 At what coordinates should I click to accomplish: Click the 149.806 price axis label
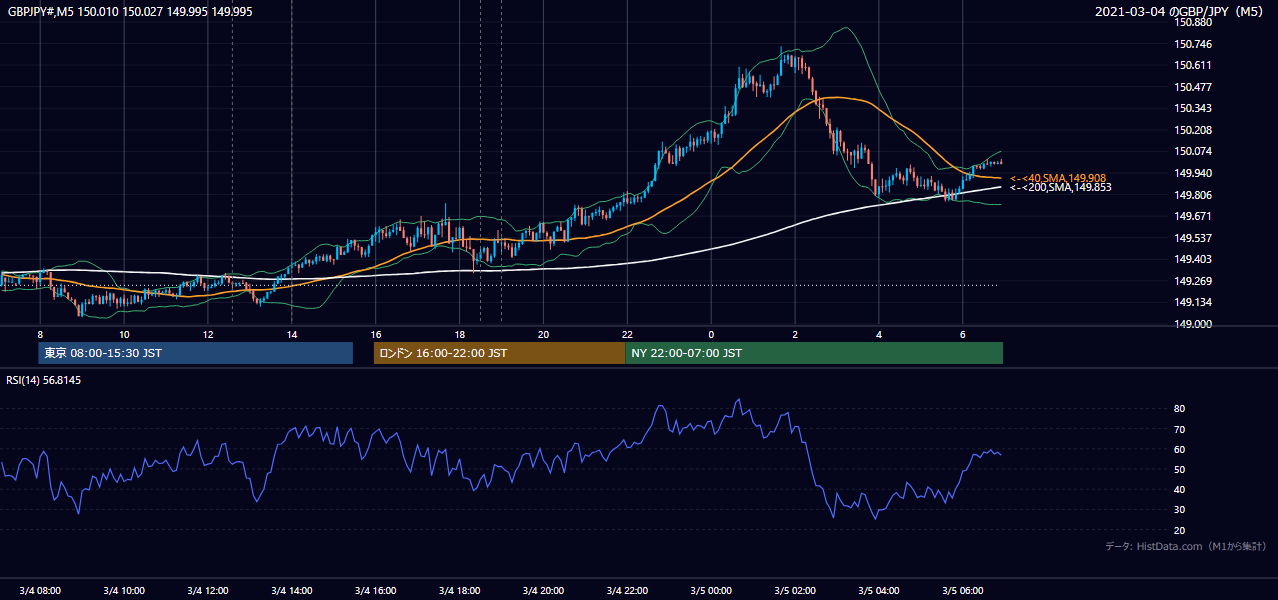click(1194, 195)
